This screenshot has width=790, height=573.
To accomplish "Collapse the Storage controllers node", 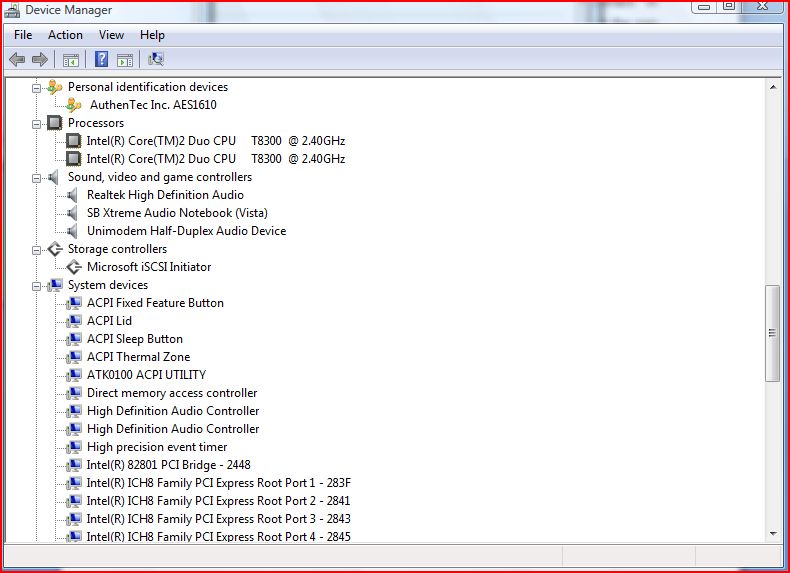I will point(36,250).
